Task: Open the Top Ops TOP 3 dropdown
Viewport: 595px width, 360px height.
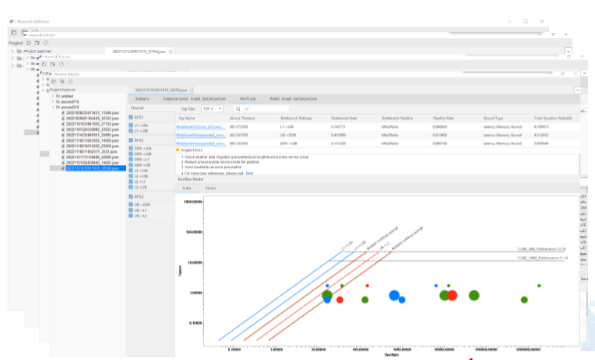Action: point(212,108)
